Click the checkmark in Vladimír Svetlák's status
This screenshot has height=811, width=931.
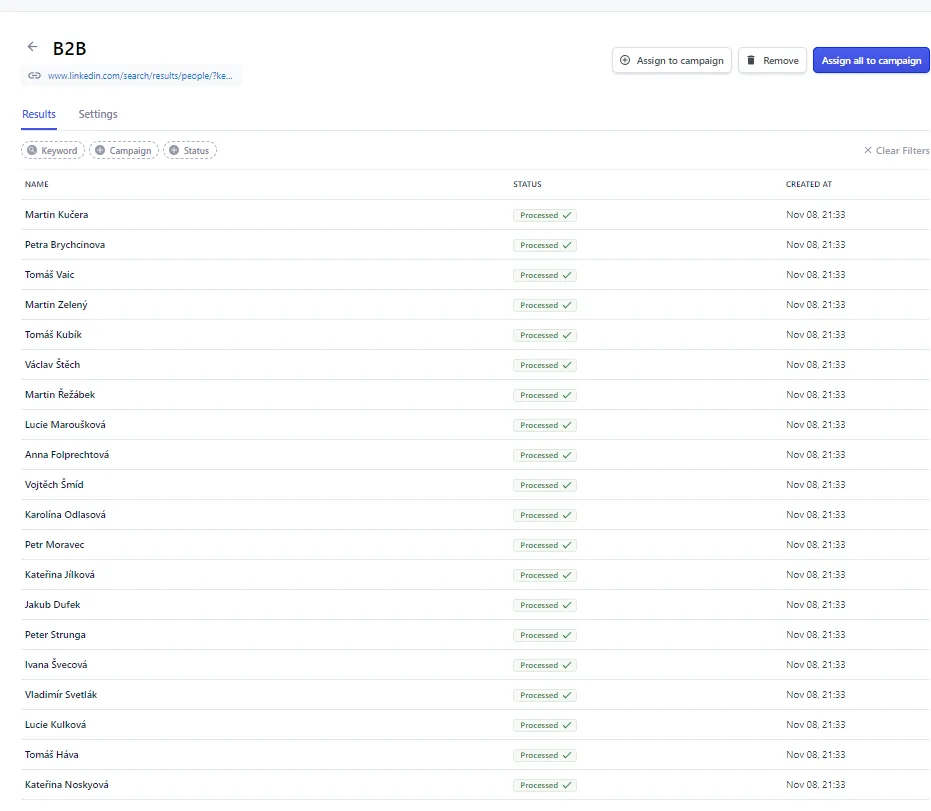[567, 695]
